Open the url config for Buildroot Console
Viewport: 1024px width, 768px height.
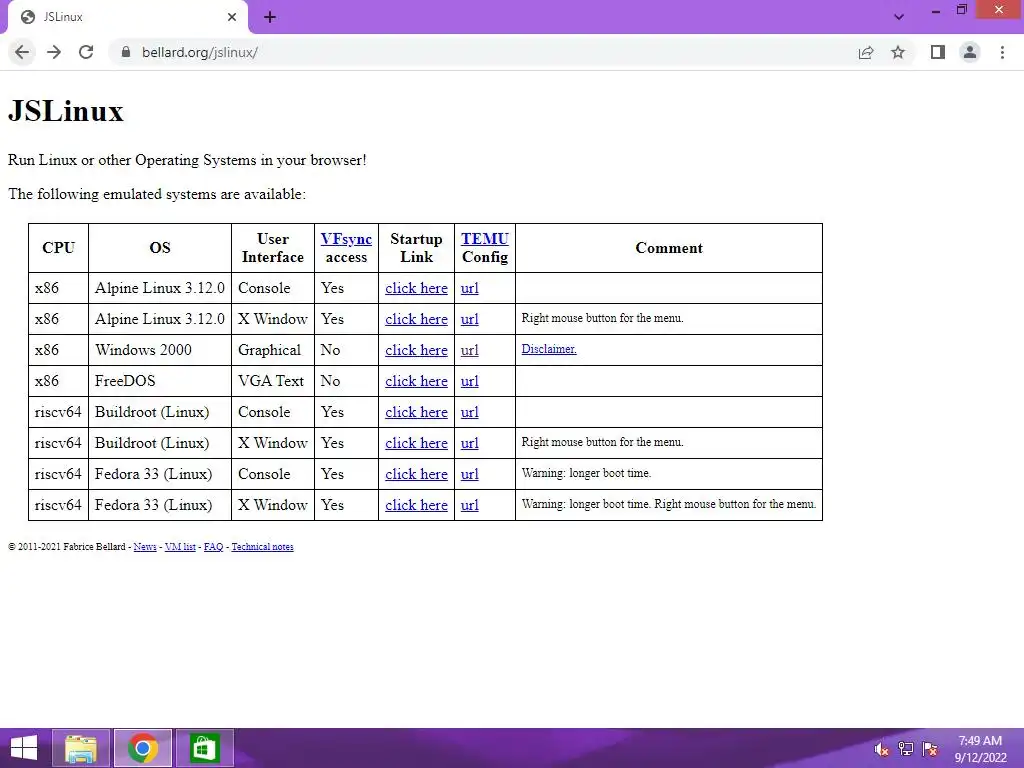(x=470, y=412)
